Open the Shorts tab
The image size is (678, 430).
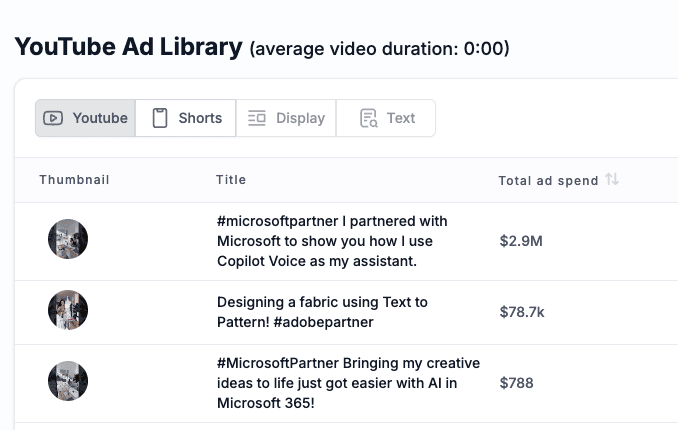[x=185, y=118]
